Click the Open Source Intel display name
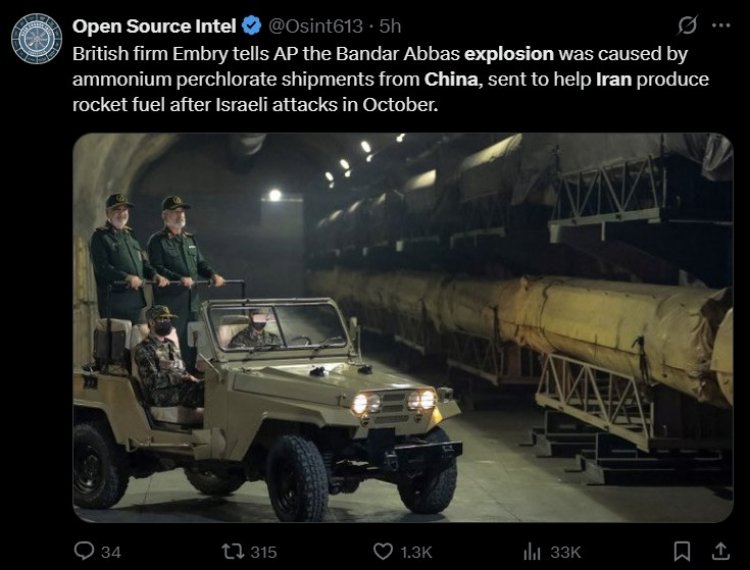The height and width of the screenshot is (570, 750). [154, 26]
